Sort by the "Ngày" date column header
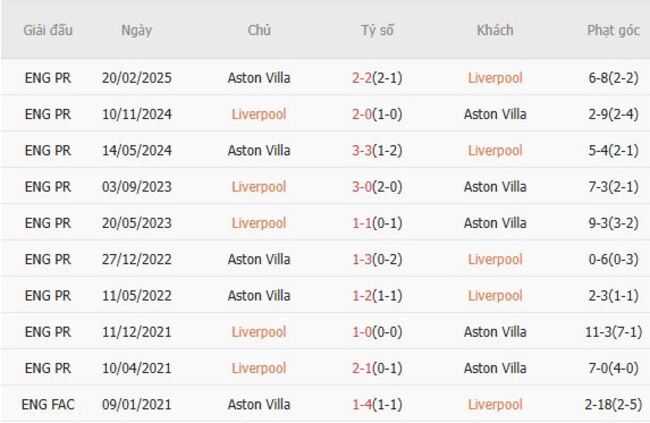 136,30
